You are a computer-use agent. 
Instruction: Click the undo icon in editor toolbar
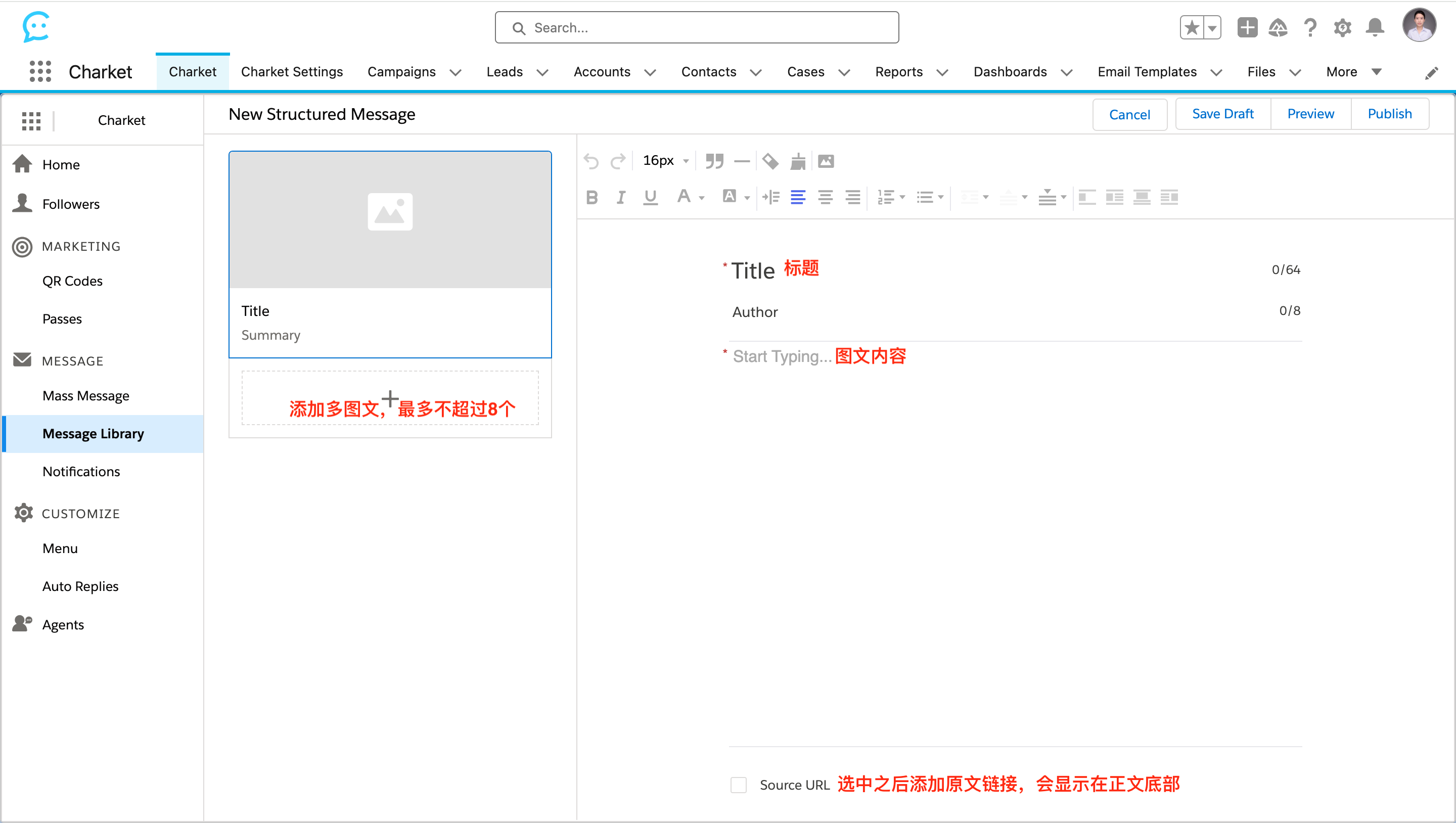591,162
